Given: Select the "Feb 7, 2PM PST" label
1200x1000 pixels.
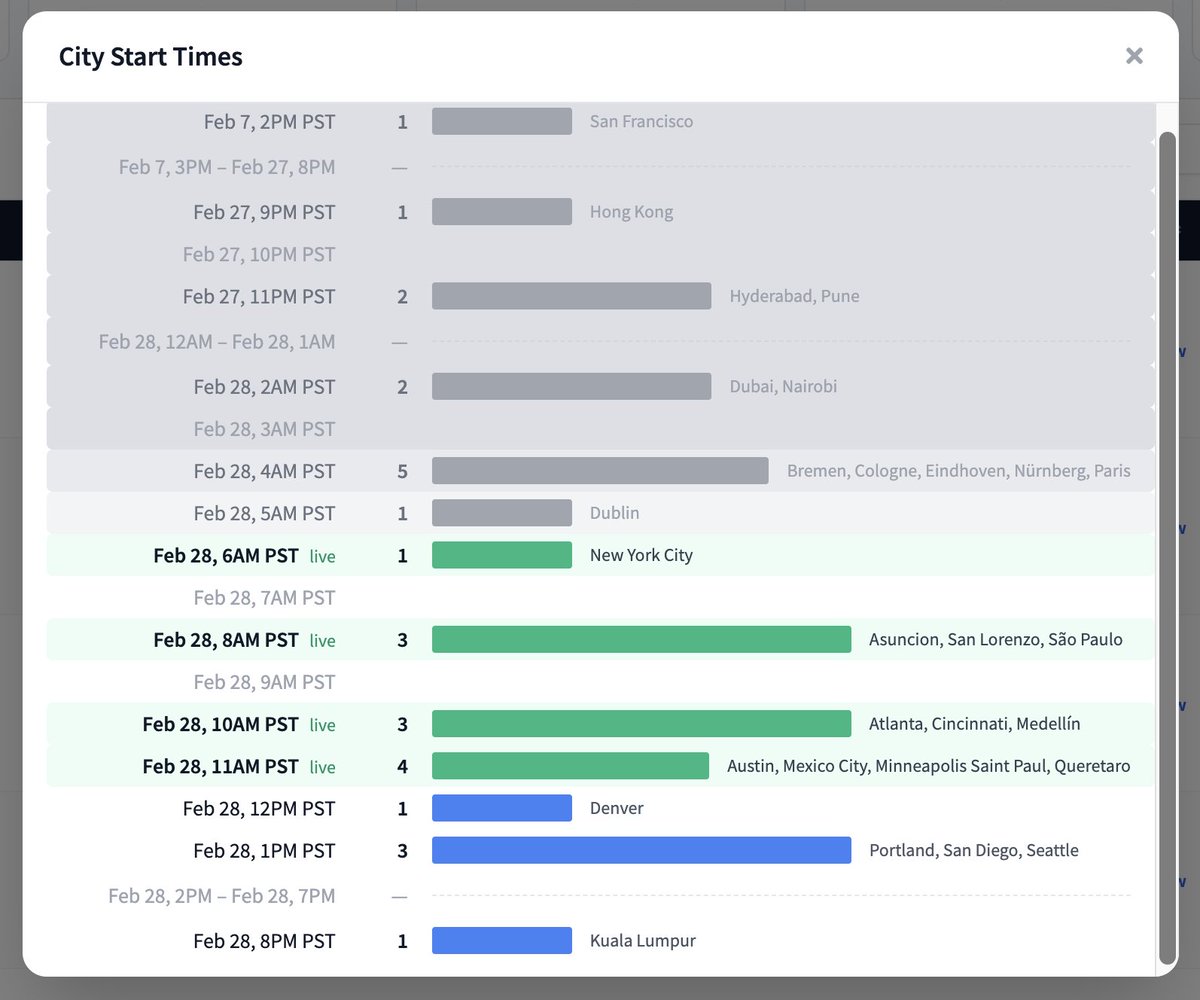Looking at the screenshot, I should pyautogui.click(x=270, y=122).
